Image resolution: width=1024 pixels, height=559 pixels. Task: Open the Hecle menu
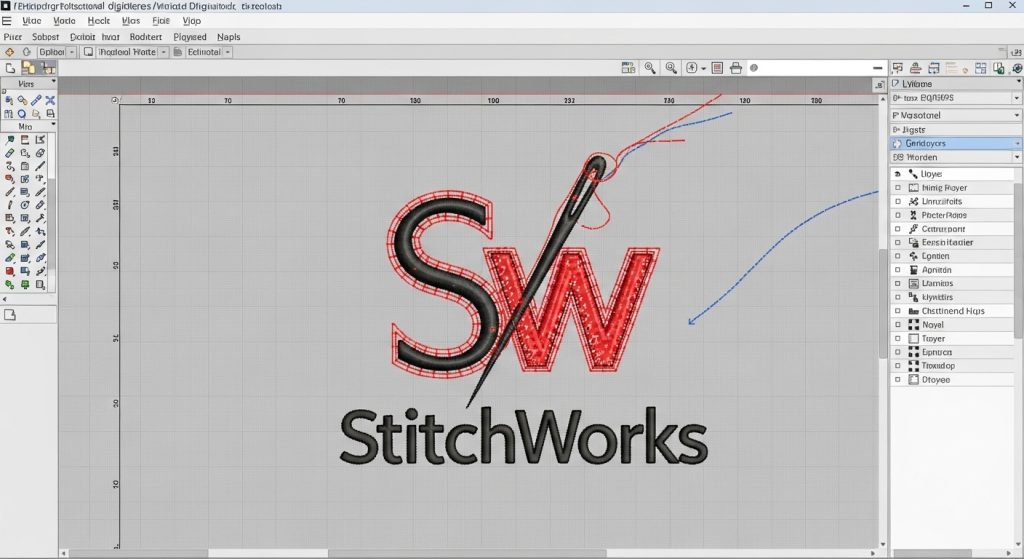[99, 21]
